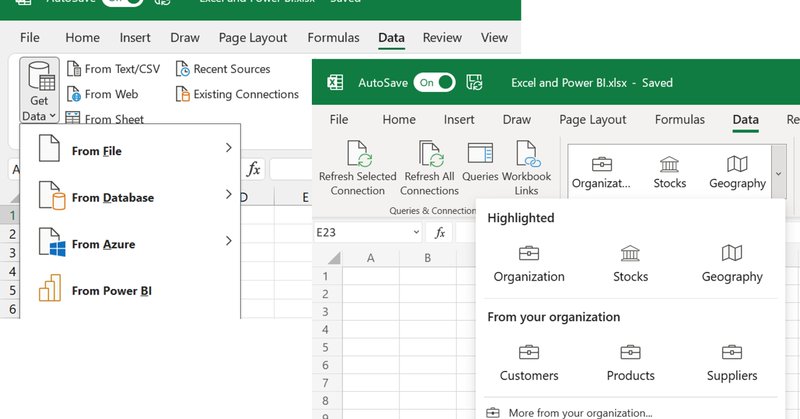Open File tab in left window
The height and width of the screenshot is (419, 800).
30,37
